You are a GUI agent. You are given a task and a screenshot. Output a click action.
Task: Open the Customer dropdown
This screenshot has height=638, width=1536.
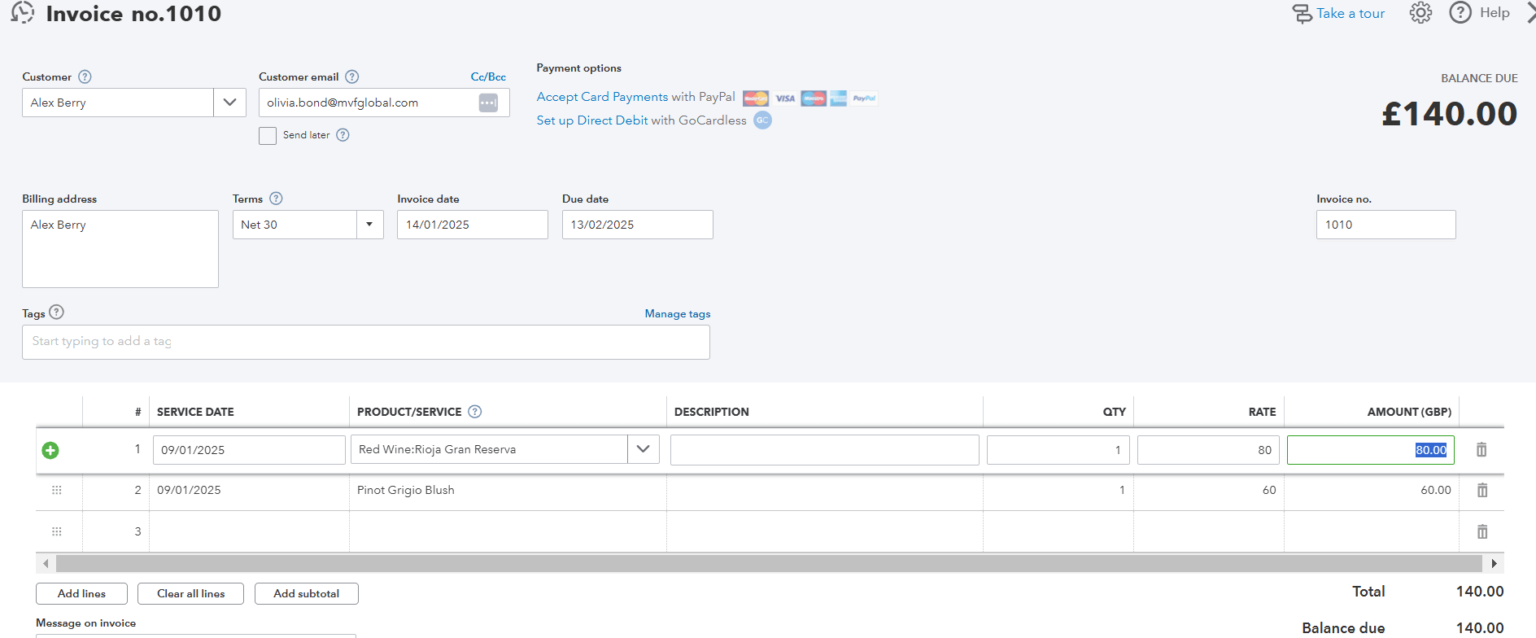pos(230,102)
